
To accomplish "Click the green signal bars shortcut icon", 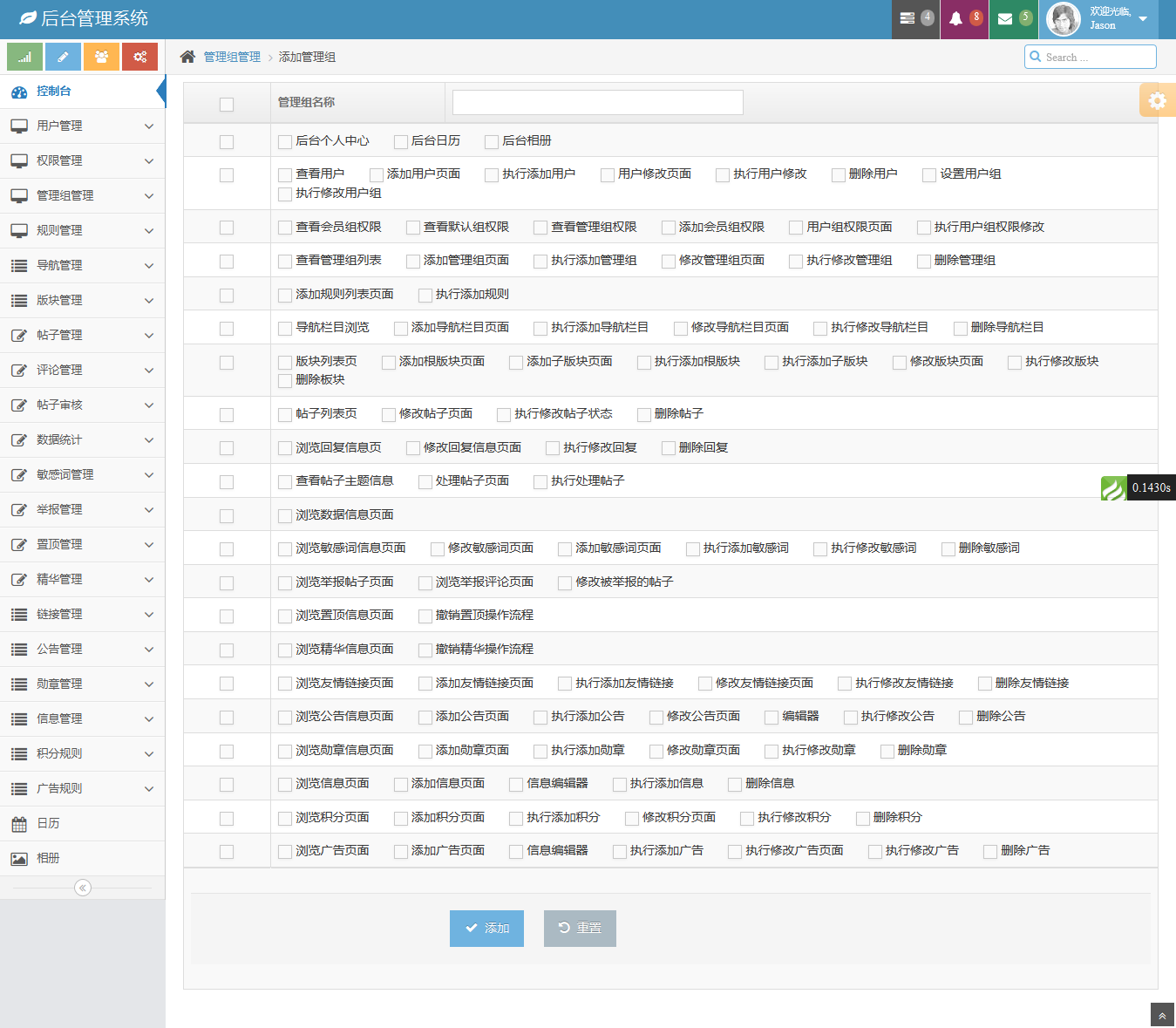I will tap(24, 57).
